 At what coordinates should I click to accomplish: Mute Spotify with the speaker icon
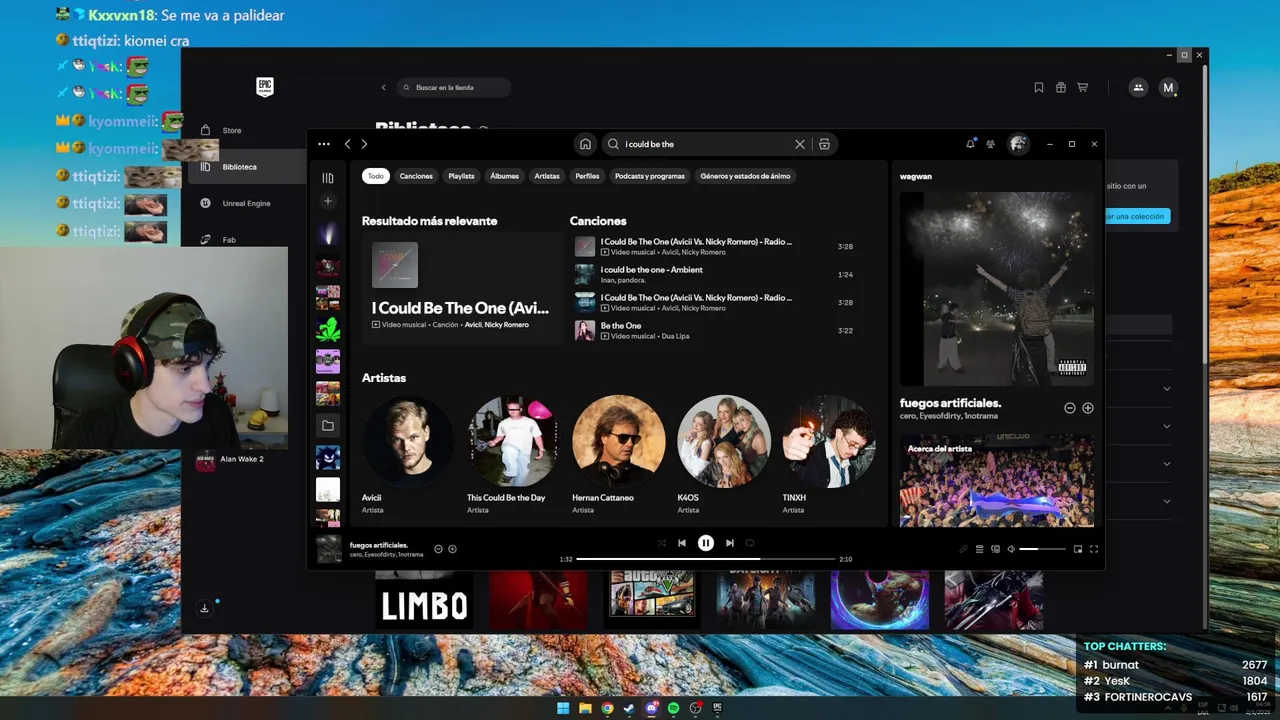[1011, 549]
